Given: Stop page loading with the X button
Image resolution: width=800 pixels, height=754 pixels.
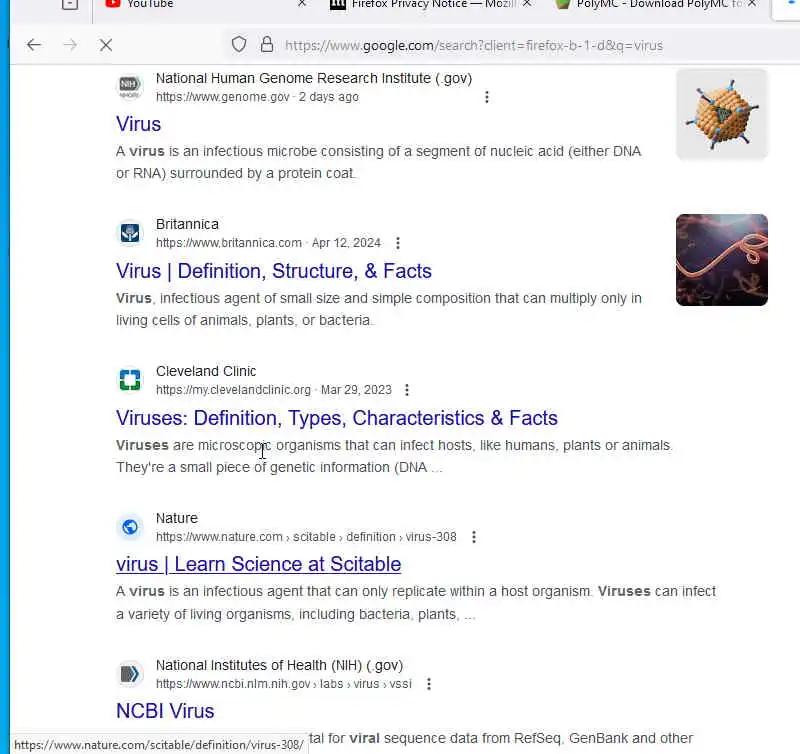Looking at the screenshot, I should pos(106,45).
